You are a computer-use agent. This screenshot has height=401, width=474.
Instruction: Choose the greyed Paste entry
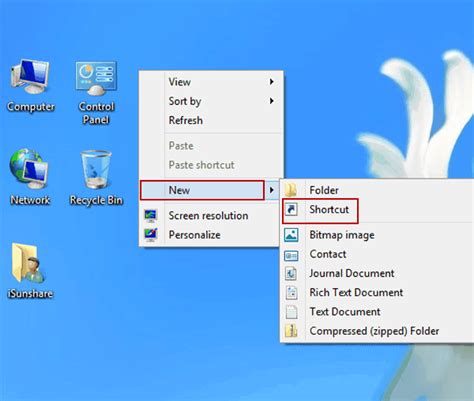211,146
